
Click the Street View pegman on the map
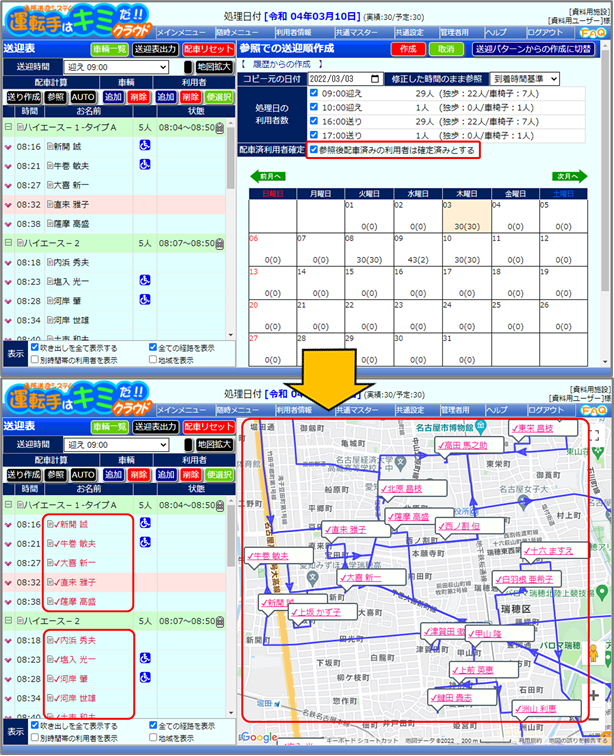[x=594, y=653]
